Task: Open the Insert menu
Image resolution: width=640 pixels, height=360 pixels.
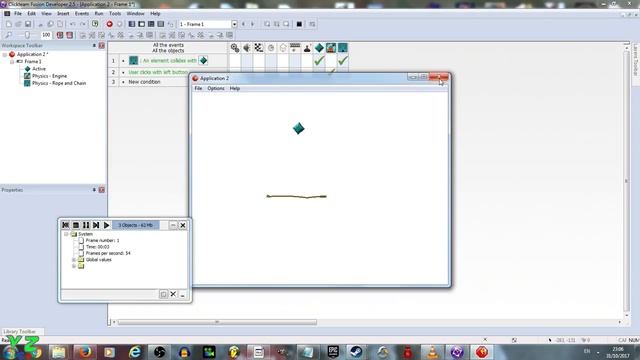Action: tap(63, 13)
